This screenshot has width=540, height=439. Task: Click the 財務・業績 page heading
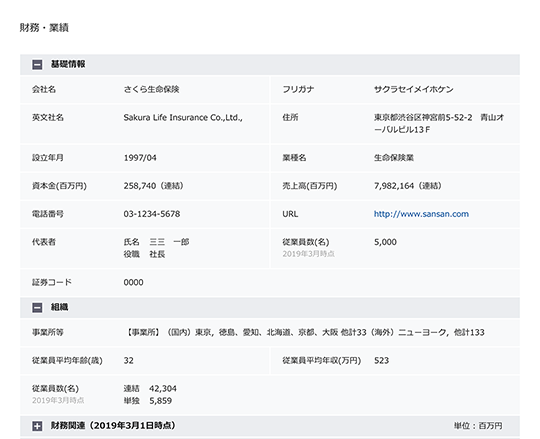click(x=44, y=28)
